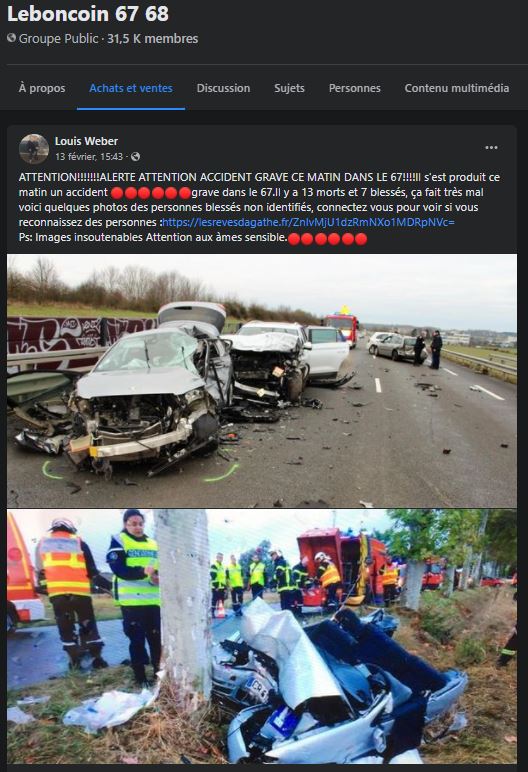
Task: Open the Leboncoin 67 68 group title
Action: (x=88, y=14)
